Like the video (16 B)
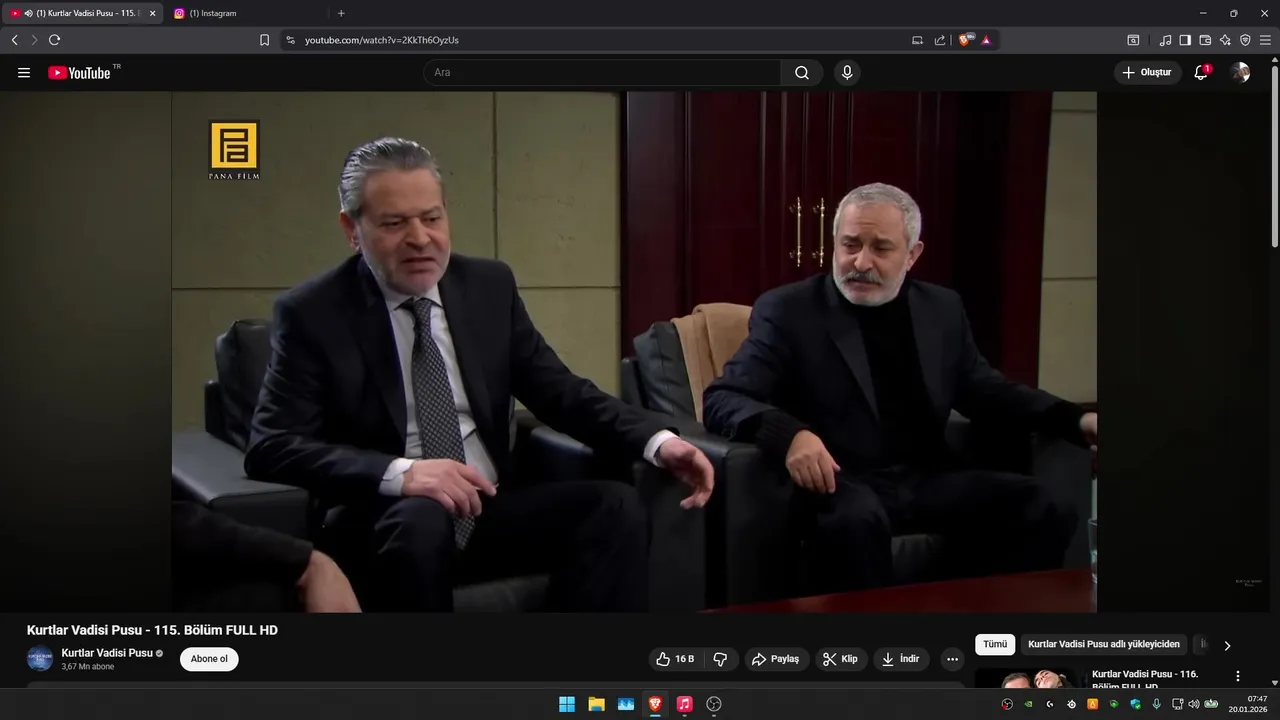The image size is (1280, 720). [x=675, y=659]
